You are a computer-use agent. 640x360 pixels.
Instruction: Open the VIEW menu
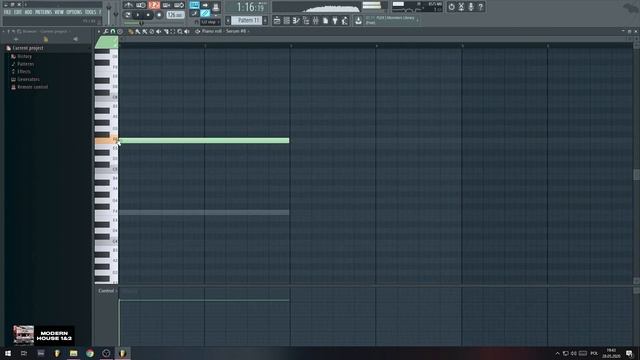point(59,12)
